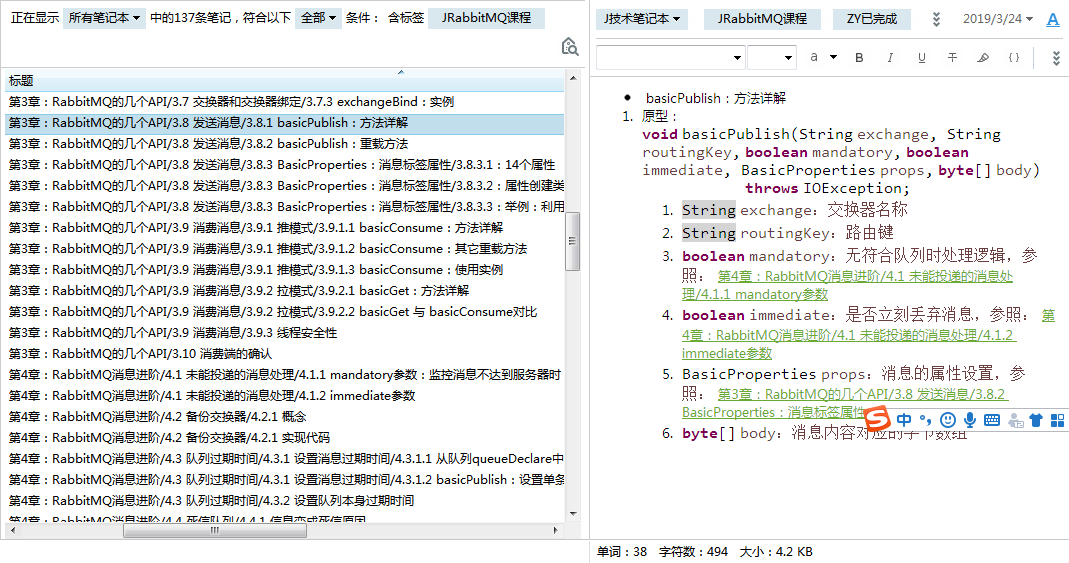
Task: Open note 3.8.2 basicPublish：重载方法
Action: coord(284,144)
